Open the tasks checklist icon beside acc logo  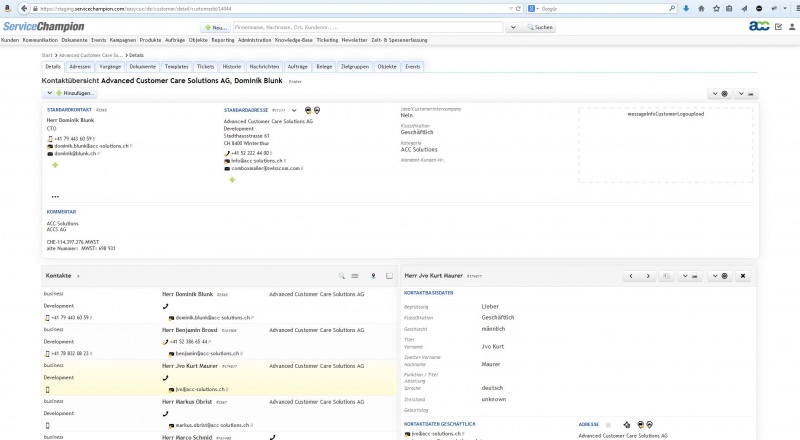coord(778,27)
